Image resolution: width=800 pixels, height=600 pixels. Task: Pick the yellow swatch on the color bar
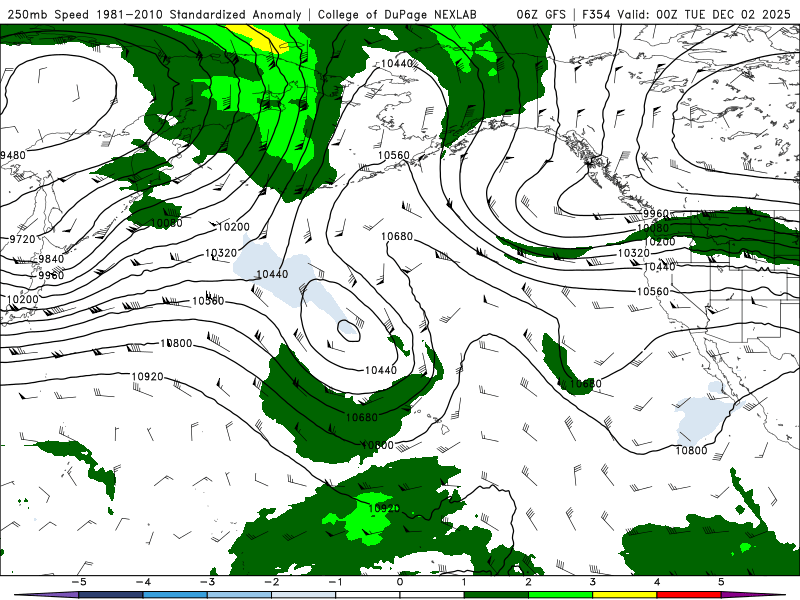pyautogui.click(x=624, y=595)
